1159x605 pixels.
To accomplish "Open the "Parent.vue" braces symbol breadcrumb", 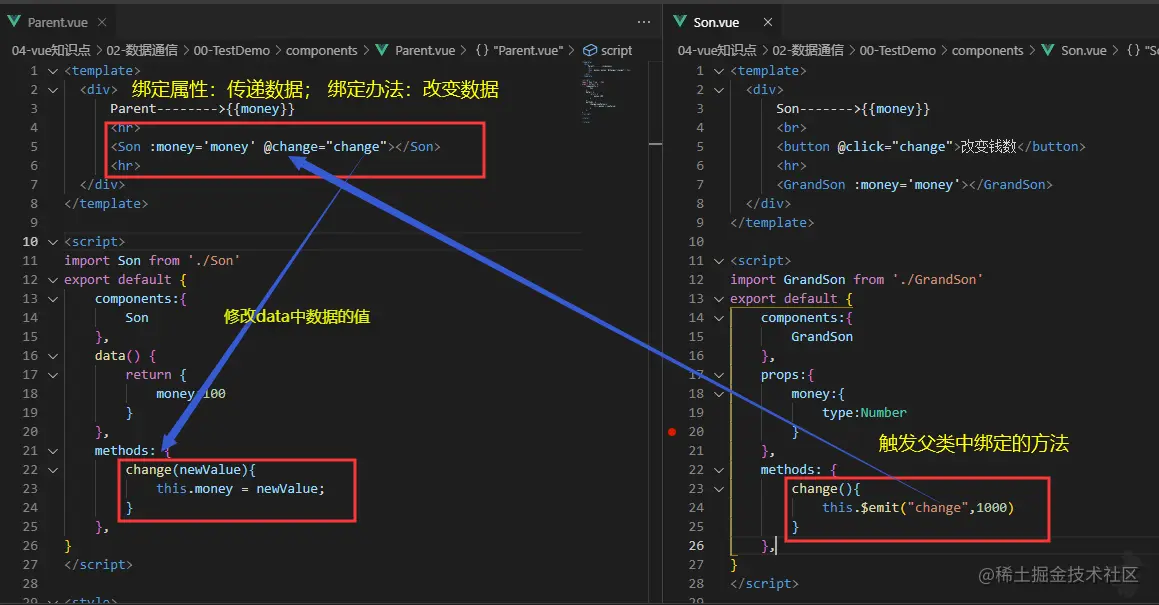I will [519, 50].
